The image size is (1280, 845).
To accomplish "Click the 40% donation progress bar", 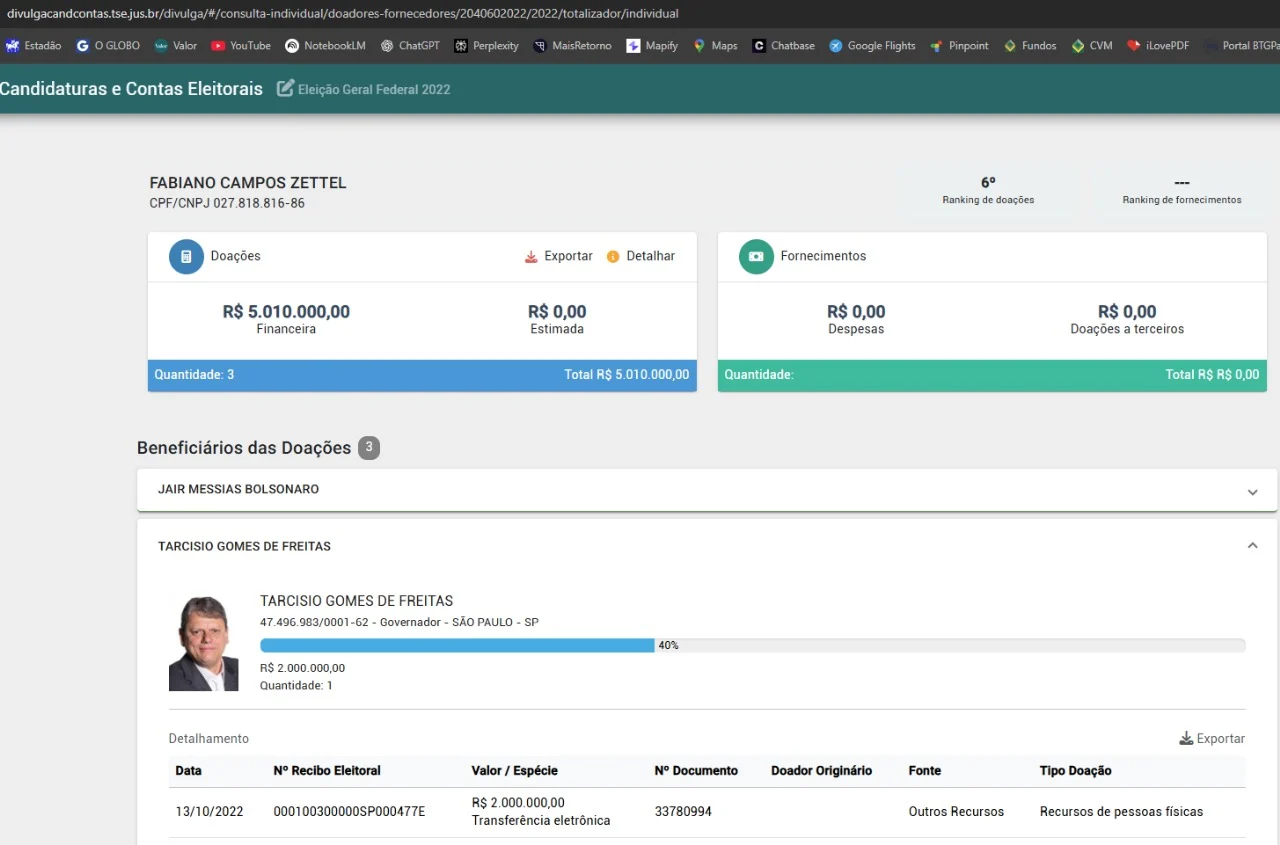I will 457,646.
